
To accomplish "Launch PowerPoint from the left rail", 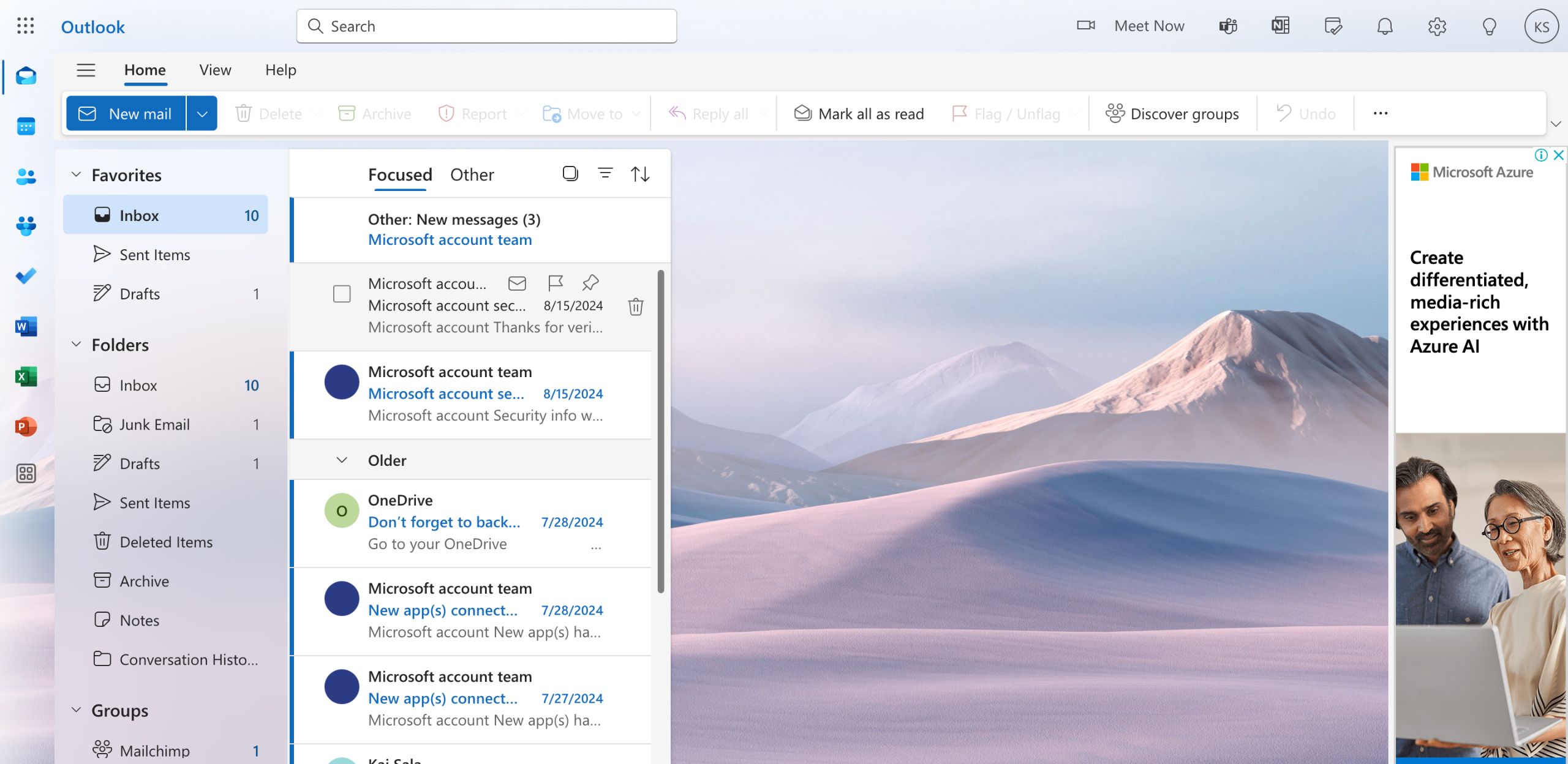I will point(26,426).
